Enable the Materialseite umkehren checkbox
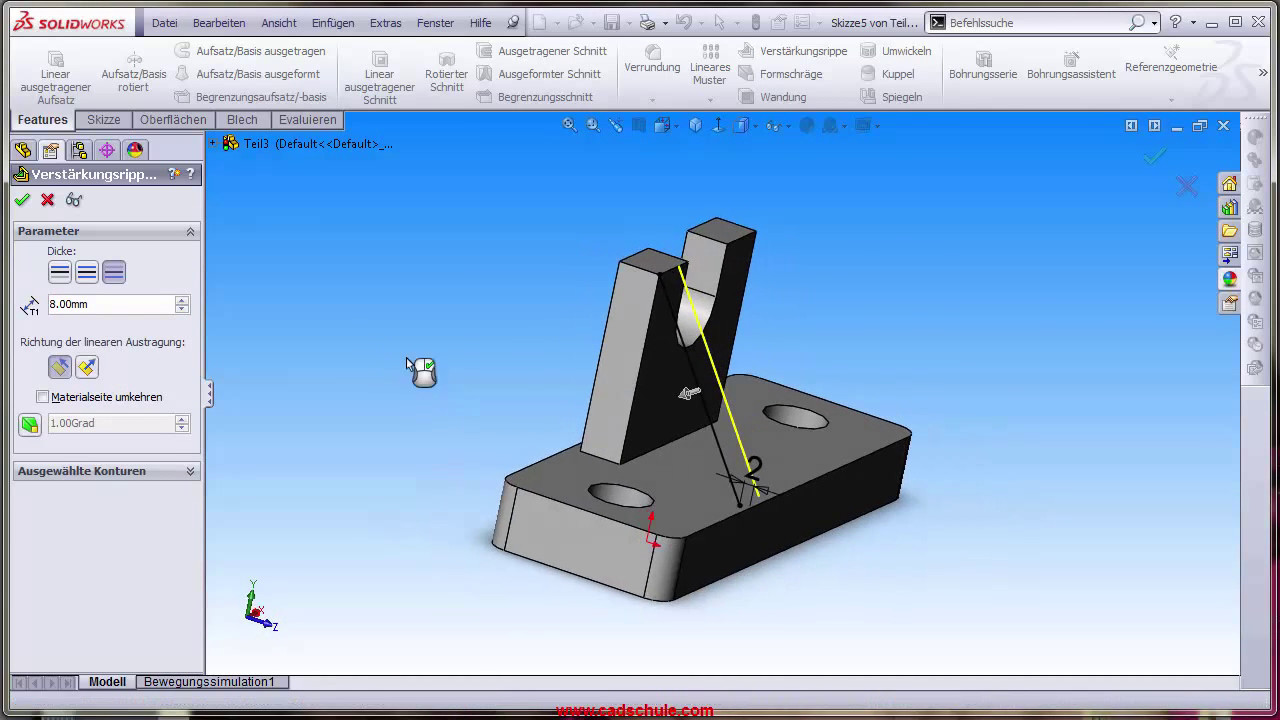Screen dimensions: 1280x720 [x=42, y=397]
